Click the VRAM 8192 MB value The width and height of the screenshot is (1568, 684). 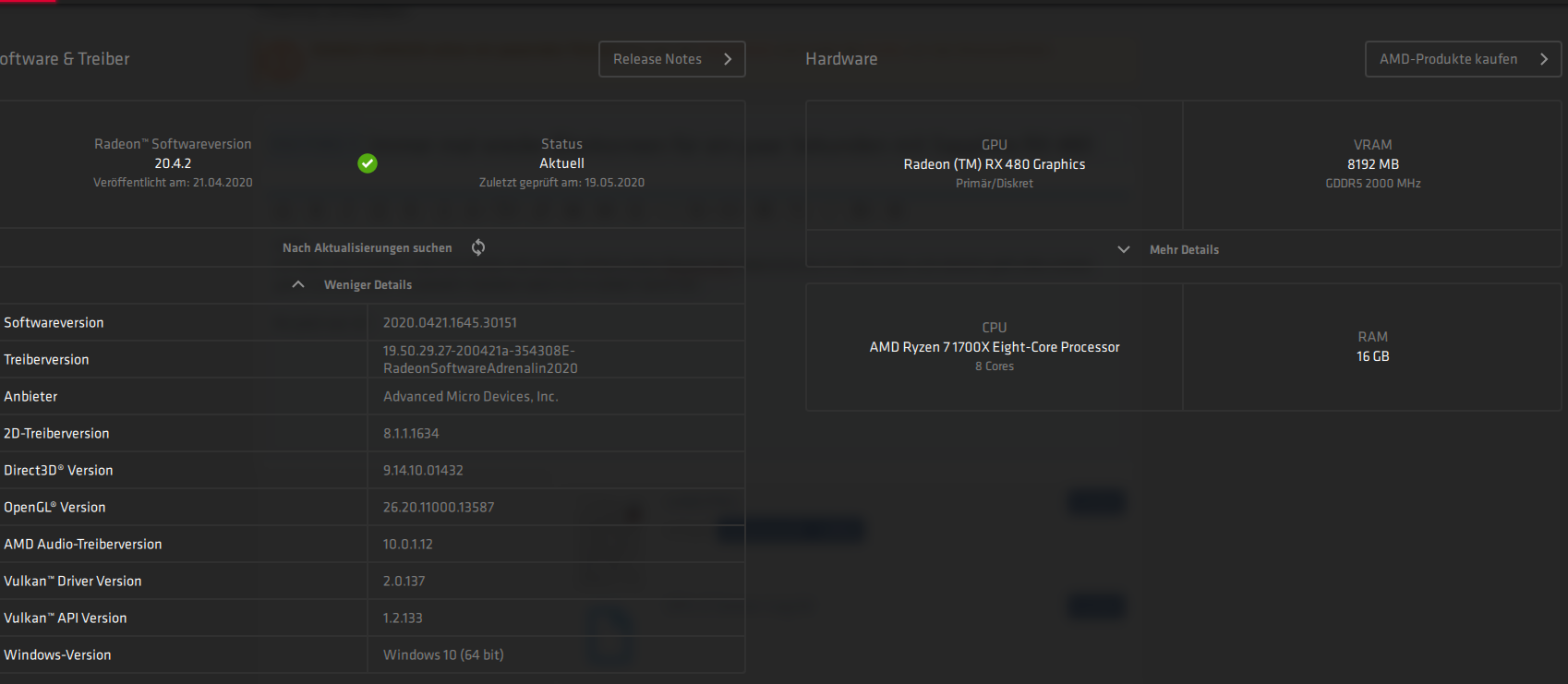coord(1373,164)
